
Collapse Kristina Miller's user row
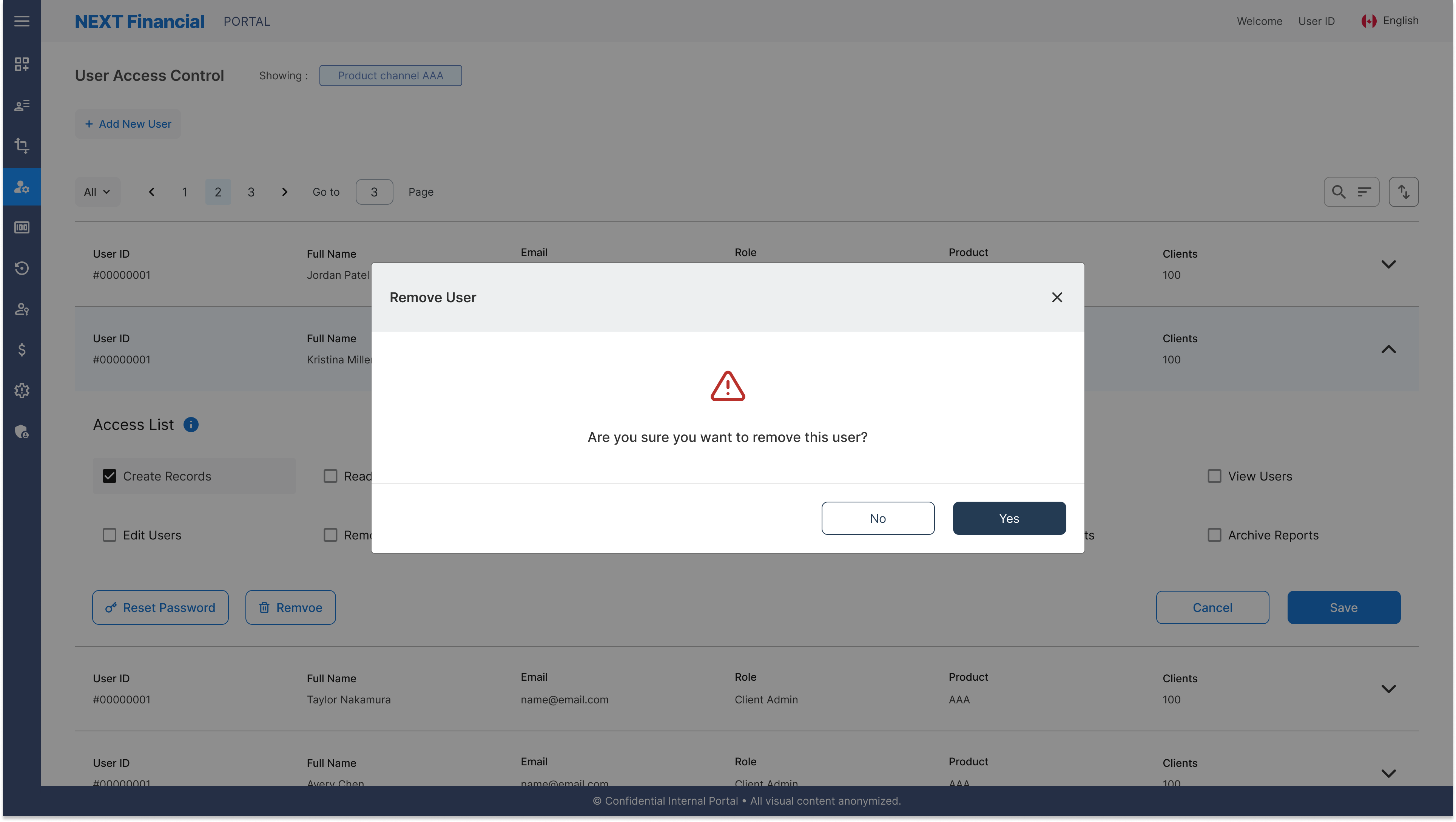[1389, 349]
